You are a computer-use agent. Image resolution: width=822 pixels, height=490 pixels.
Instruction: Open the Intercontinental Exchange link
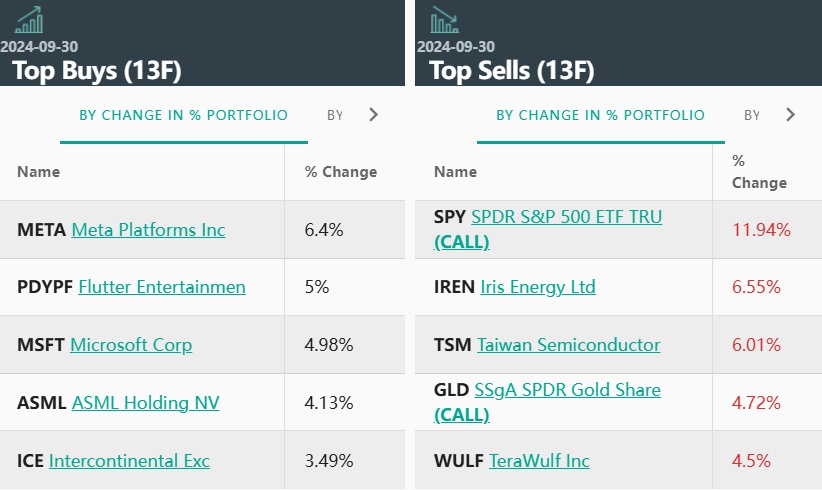pos(129,461)
